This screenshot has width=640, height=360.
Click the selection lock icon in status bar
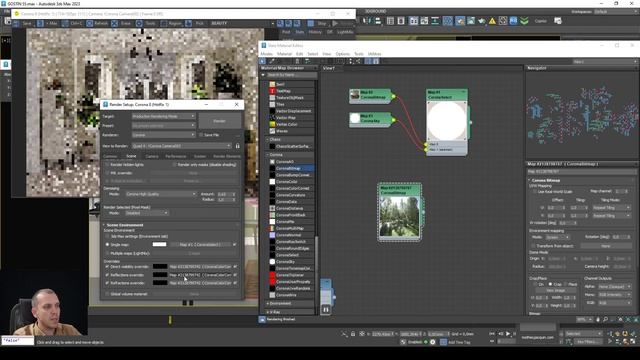pyautogui.click(x=353, y=334)
